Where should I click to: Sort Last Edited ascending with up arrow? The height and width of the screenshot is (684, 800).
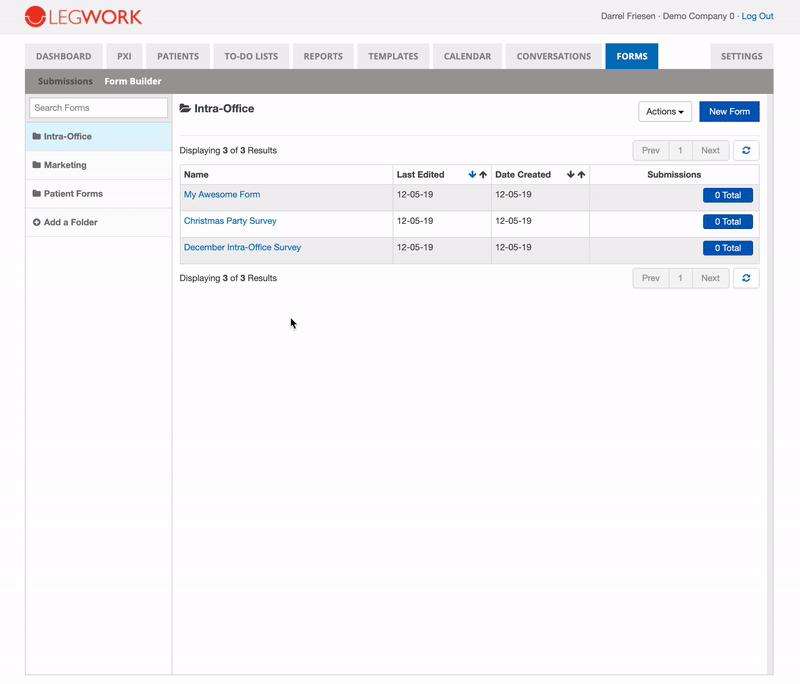tap(483, 174)
